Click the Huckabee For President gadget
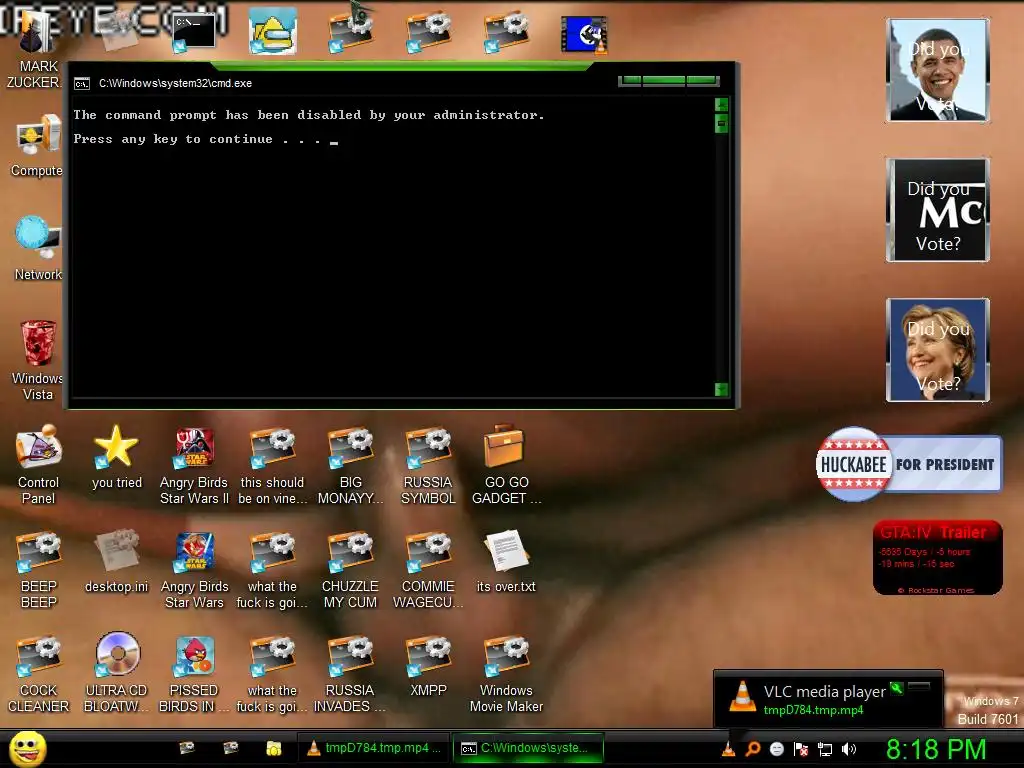 [x=908, y=464]
